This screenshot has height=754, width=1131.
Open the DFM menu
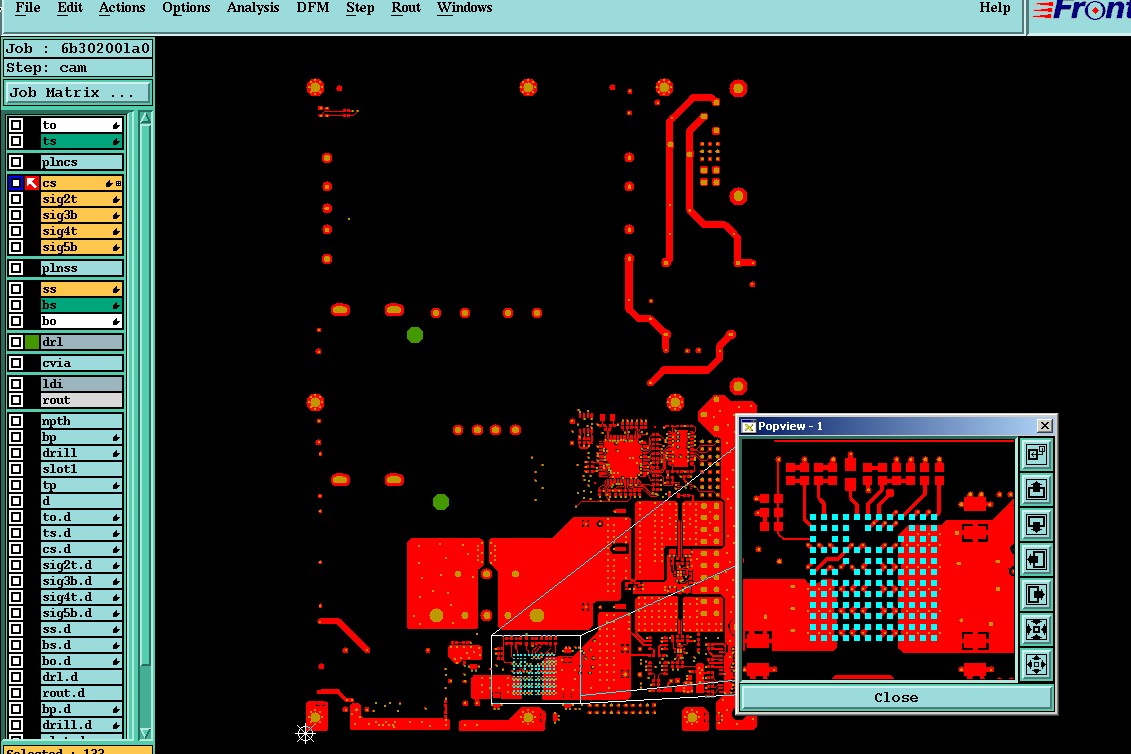pos(312,8)
